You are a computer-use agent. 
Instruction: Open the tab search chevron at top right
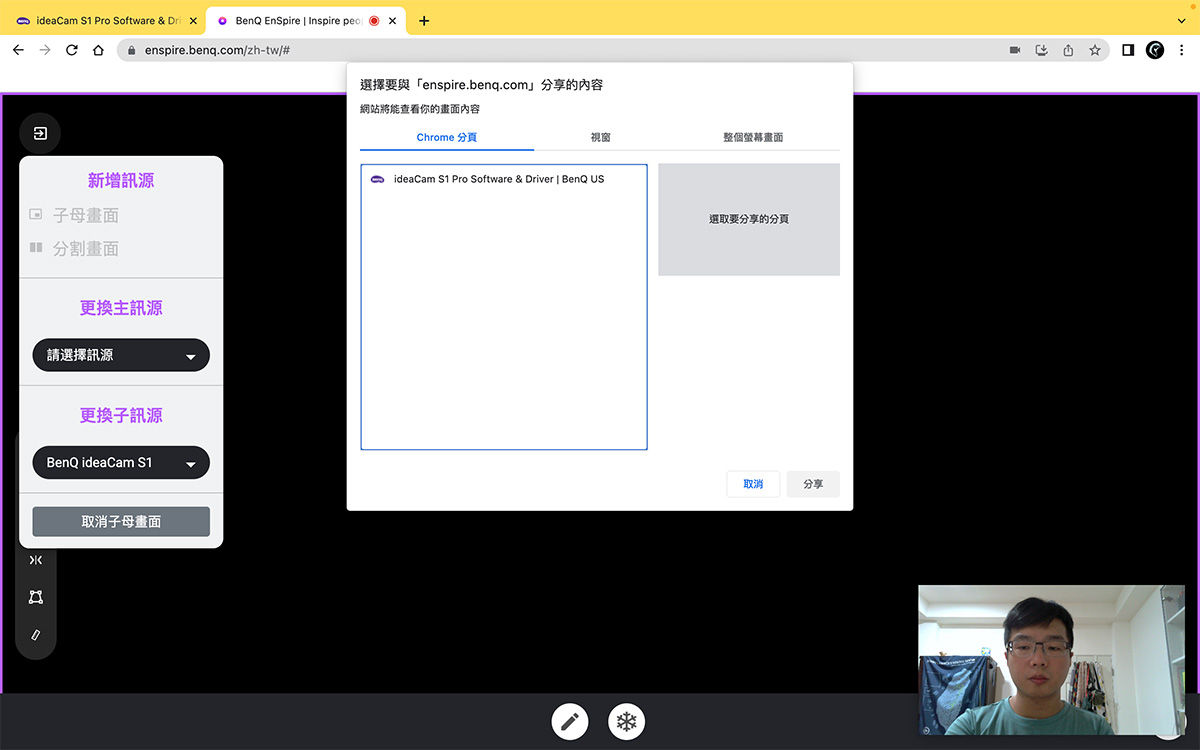point(1182,20)
